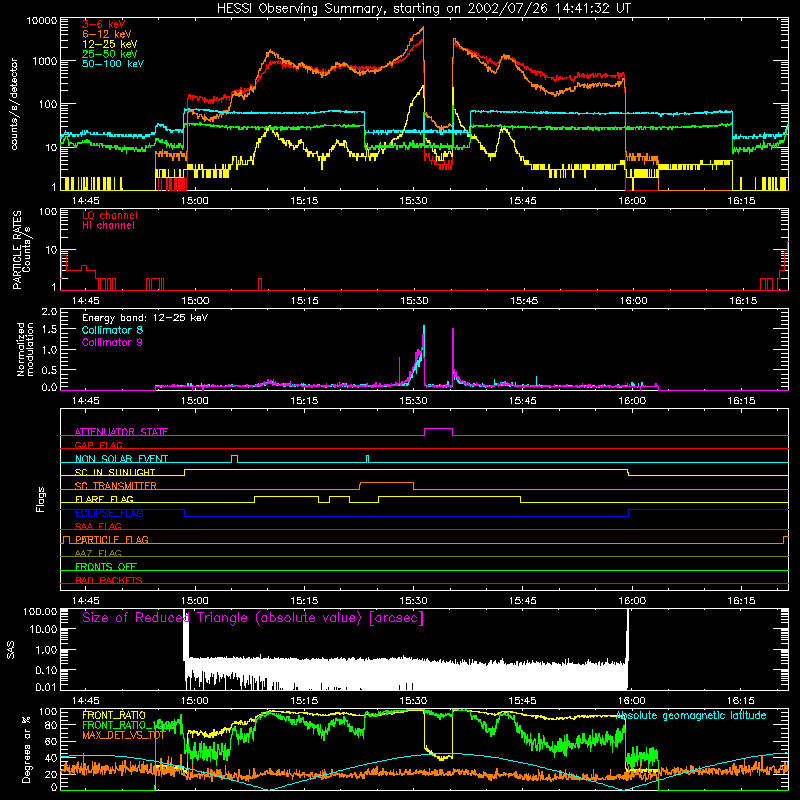Click "Absolute geomagnetic latitude" label
Viewport: 800px width, 800px height.
pyautogui.click(x=691, y=715)
